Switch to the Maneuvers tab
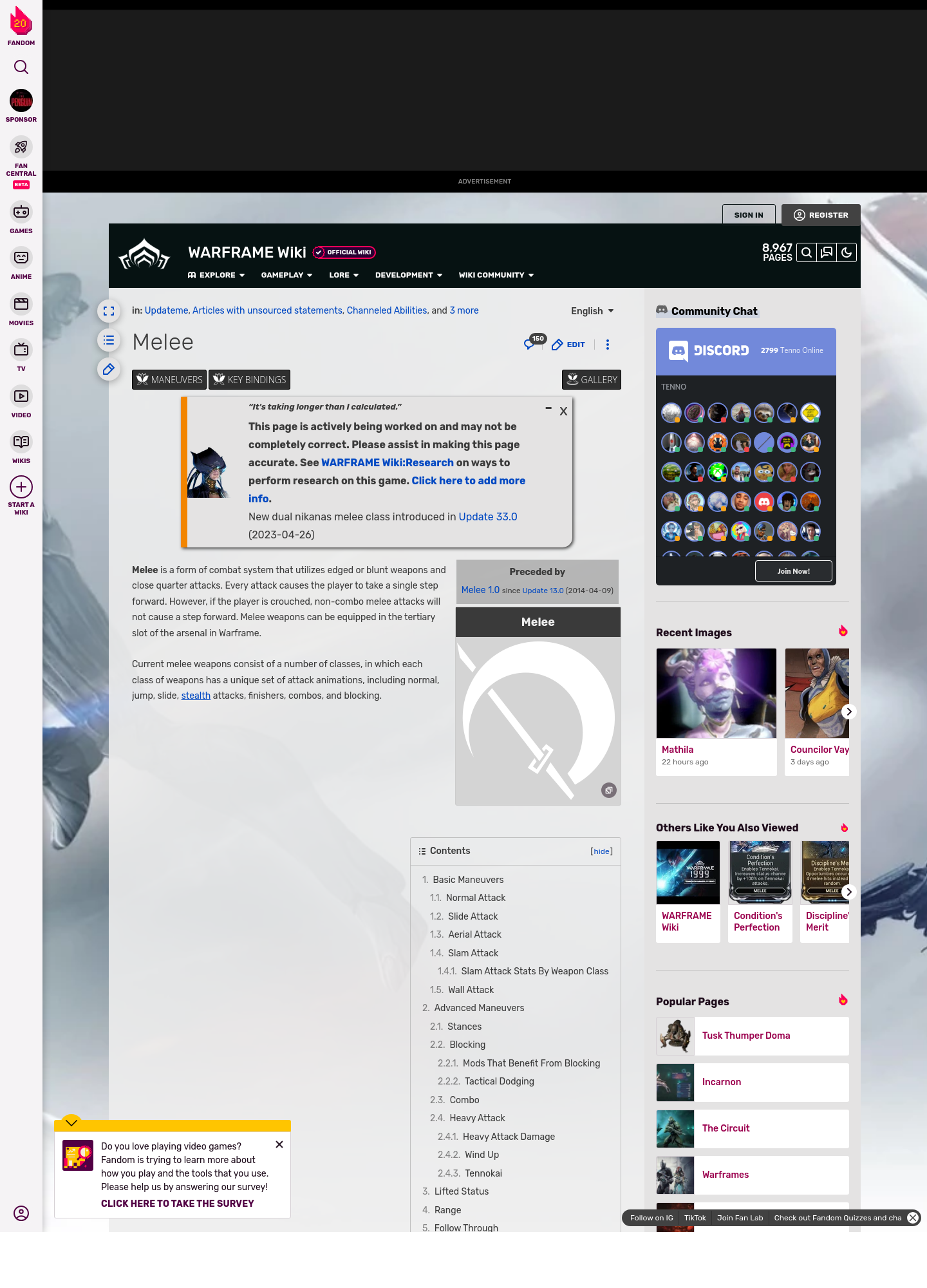Viewport: 927px width, 1288px height. coord(169,380)
